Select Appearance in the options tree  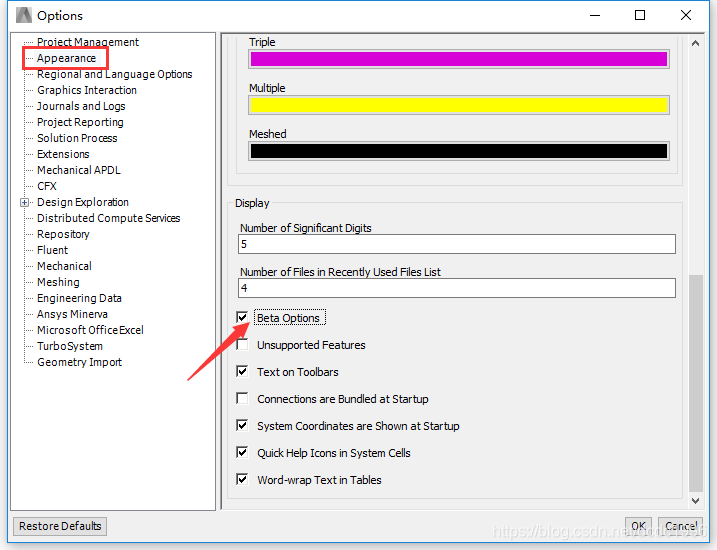(x=66, y=58)
